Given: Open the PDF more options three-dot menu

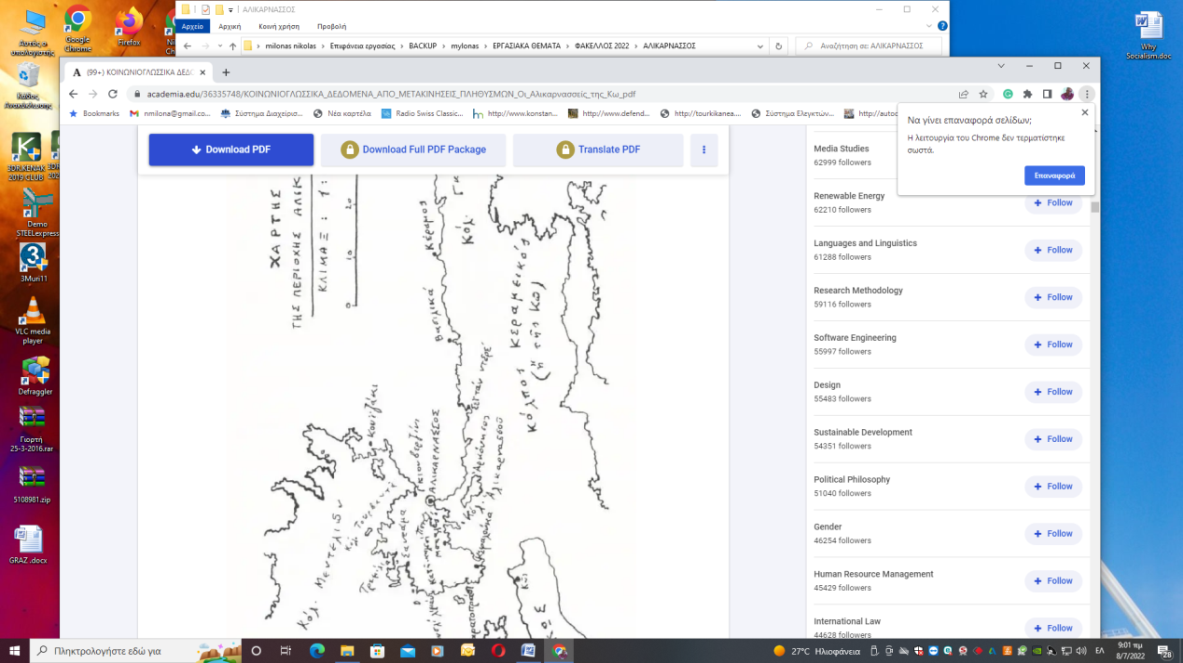Looking at the screenshot, I should [704, 150].
